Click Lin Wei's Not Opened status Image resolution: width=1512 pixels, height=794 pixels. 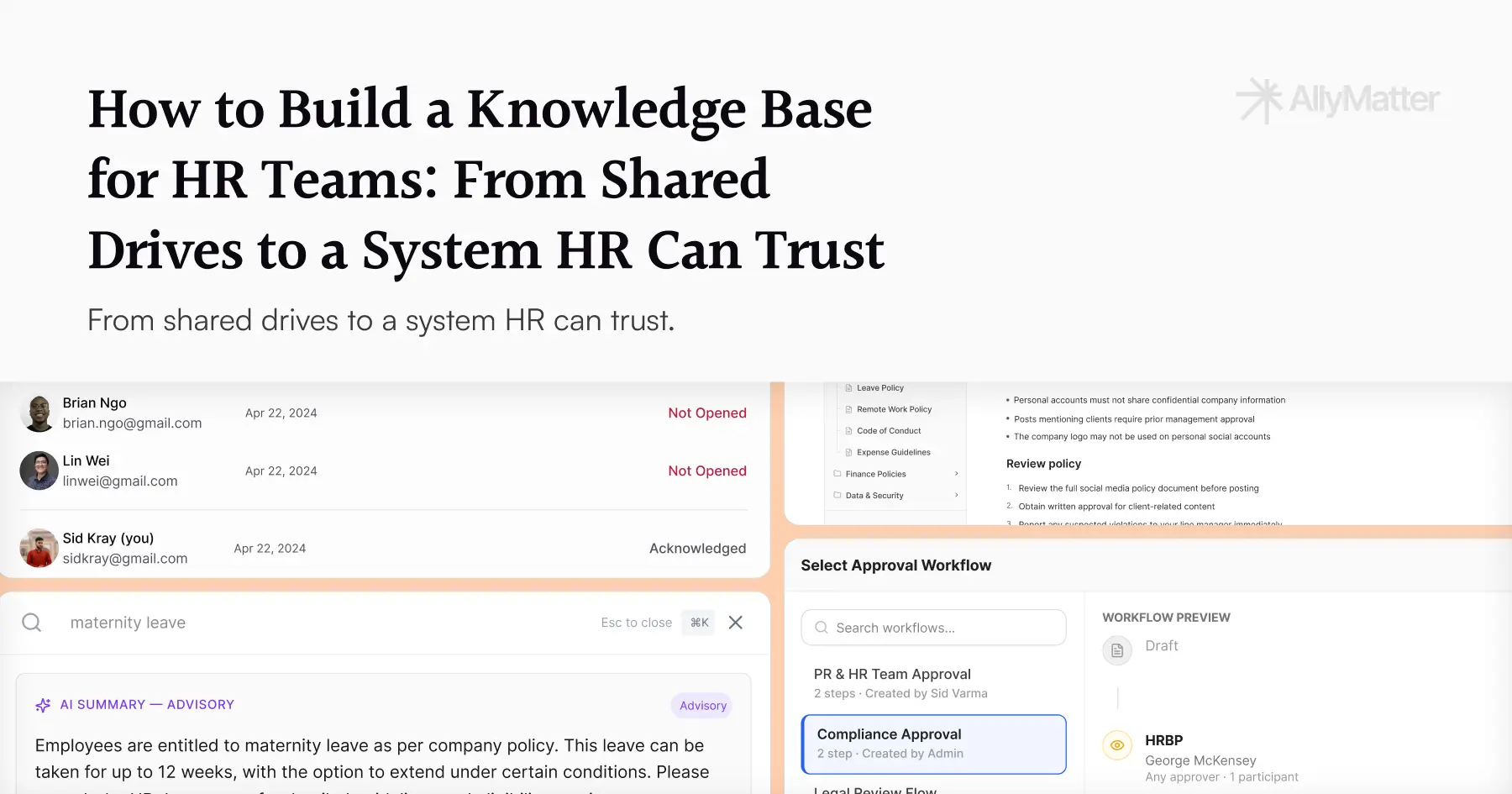(707, 471)
